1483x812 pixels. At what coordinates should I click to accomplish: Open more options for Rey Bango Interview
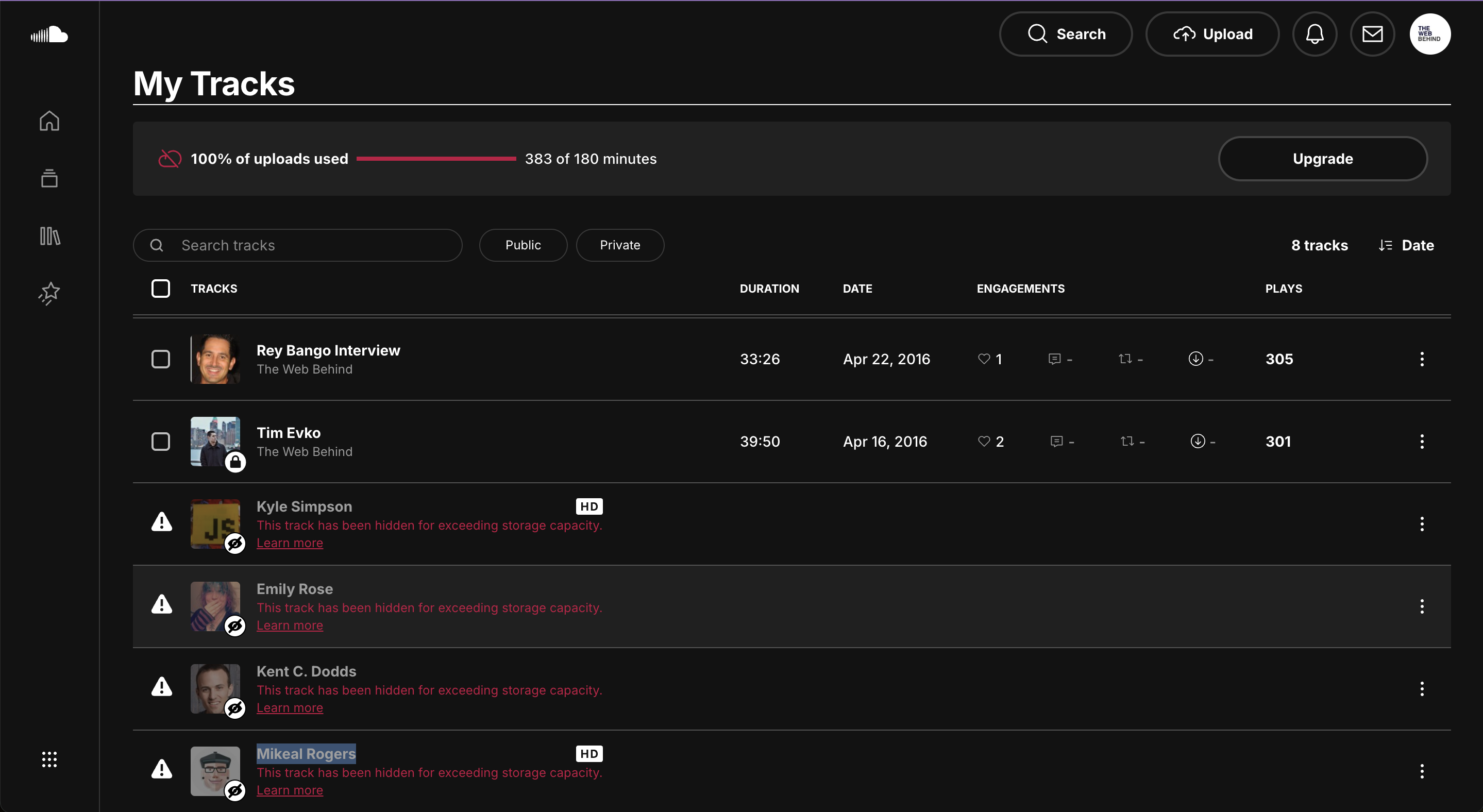tap(1422, 359)
